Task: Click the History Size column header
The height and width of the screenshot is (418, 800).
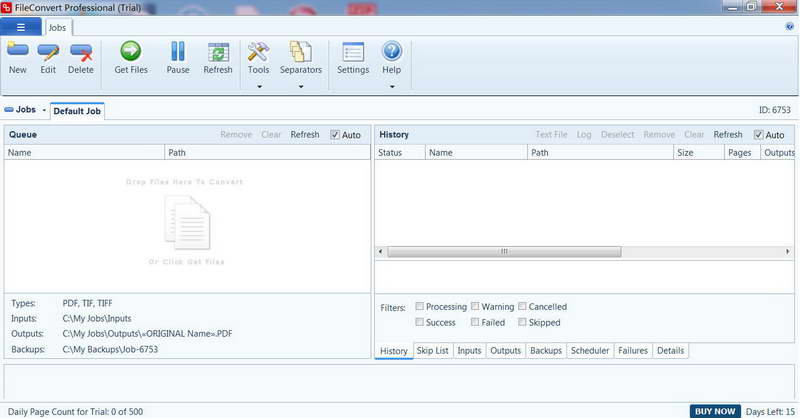Action: (699, 153)
